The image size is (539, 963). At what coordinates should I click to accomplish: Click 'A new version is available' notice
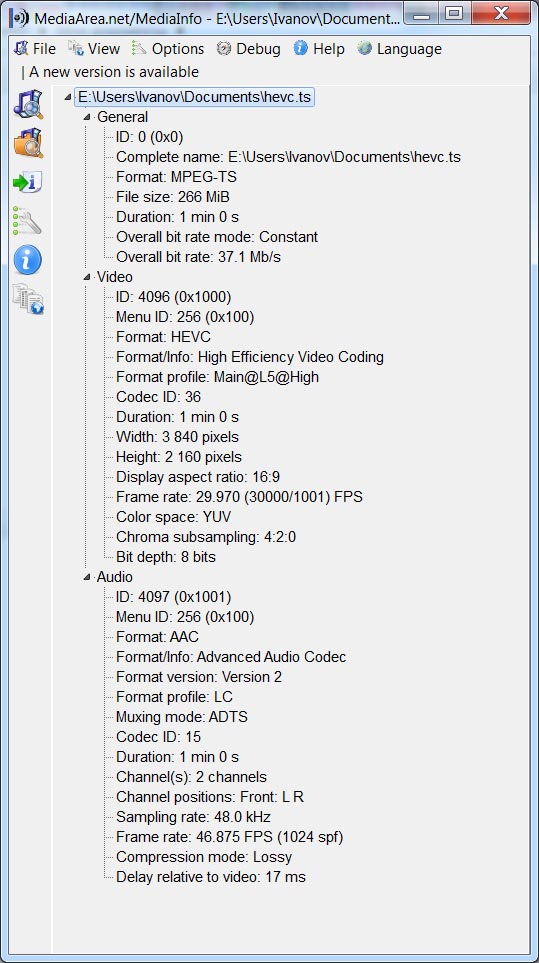pos(114,72)
